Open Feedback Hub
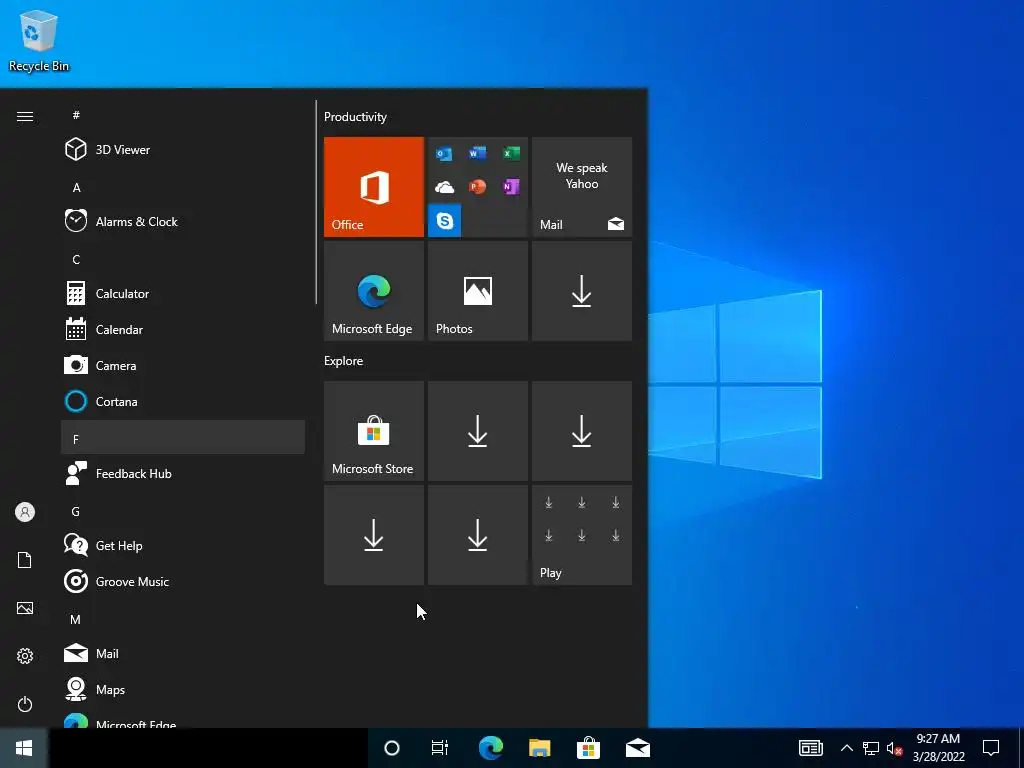This screenshot has width=1024, height=768. click(183, 473)
